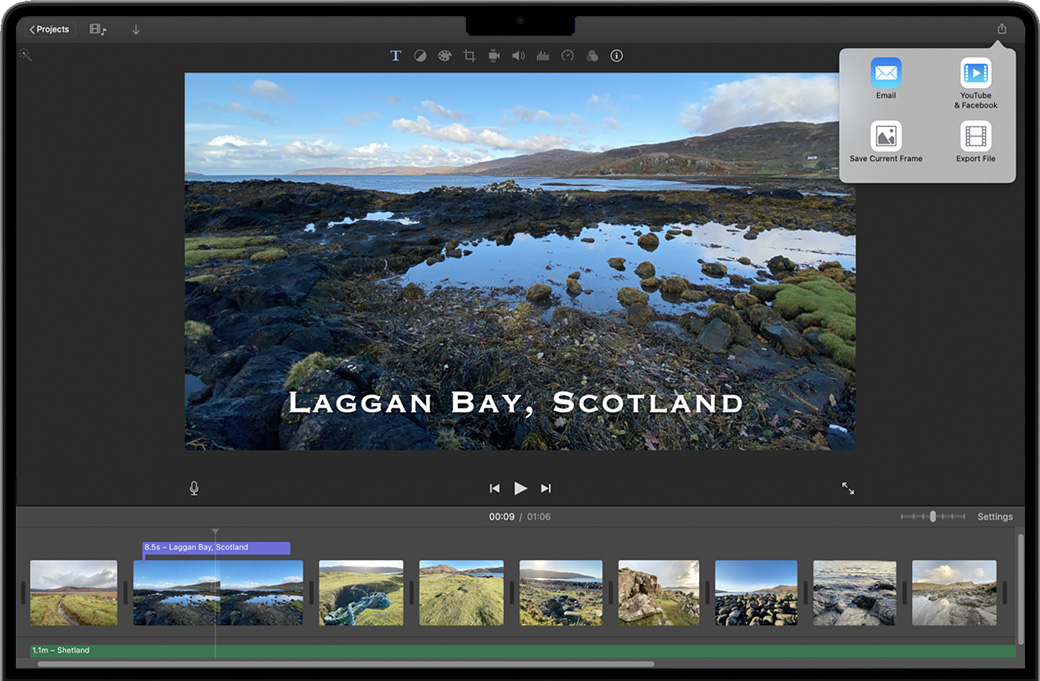Open the import media arrow
The width and height of the screenshot is (1040, 681).
pyautogui.click(x=136, y=30)
